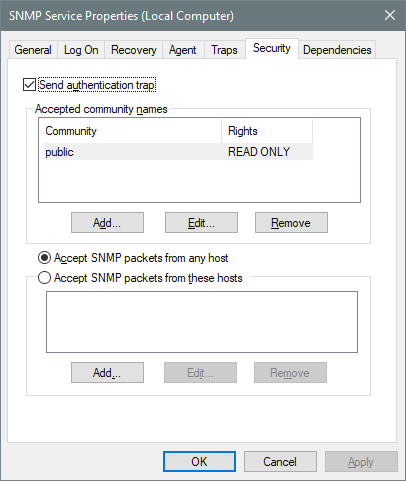Click the Security tab

click(272, 48)
